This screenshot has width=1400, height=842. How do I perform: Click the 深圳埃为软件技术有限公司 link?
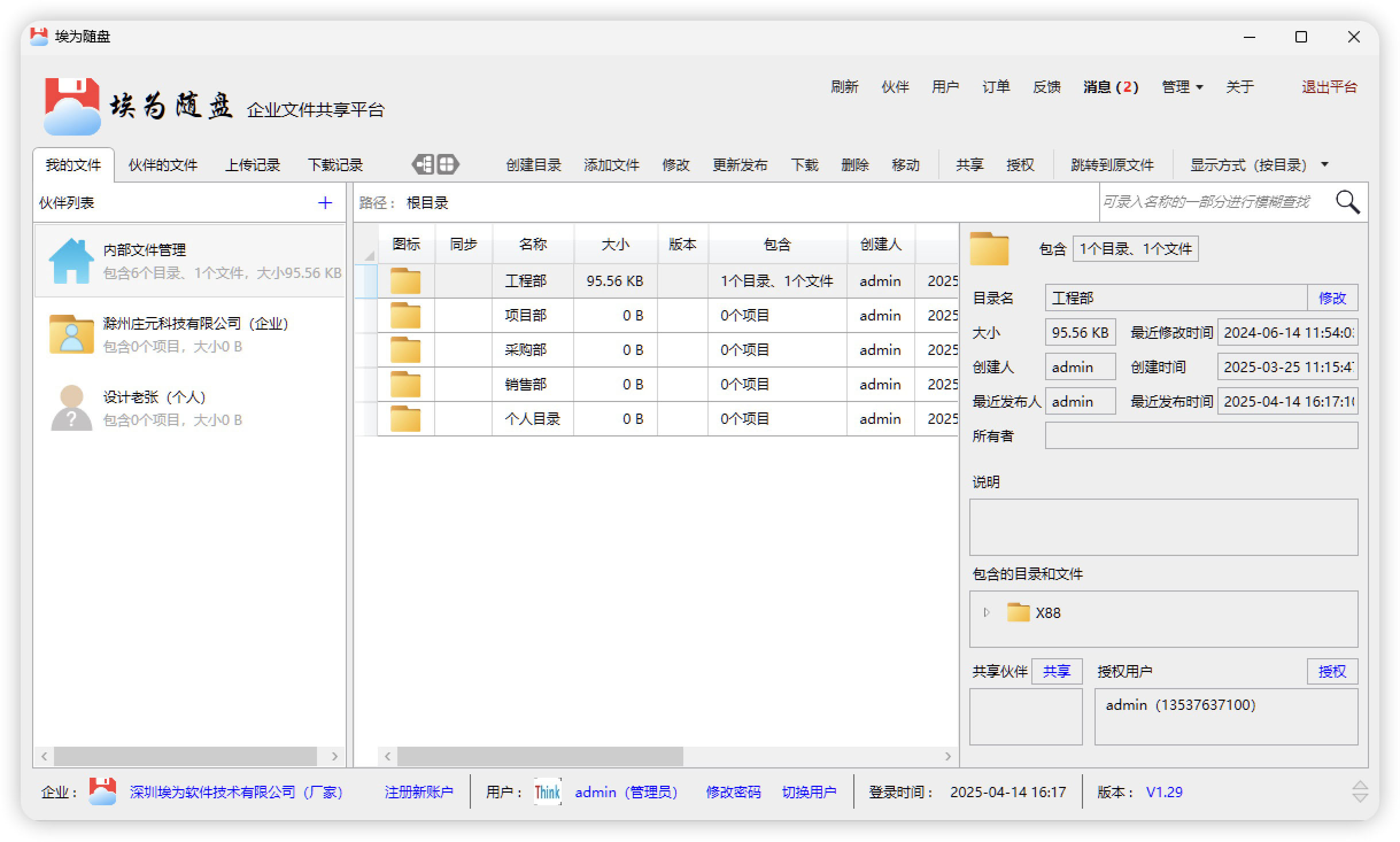tap(236, 793)
